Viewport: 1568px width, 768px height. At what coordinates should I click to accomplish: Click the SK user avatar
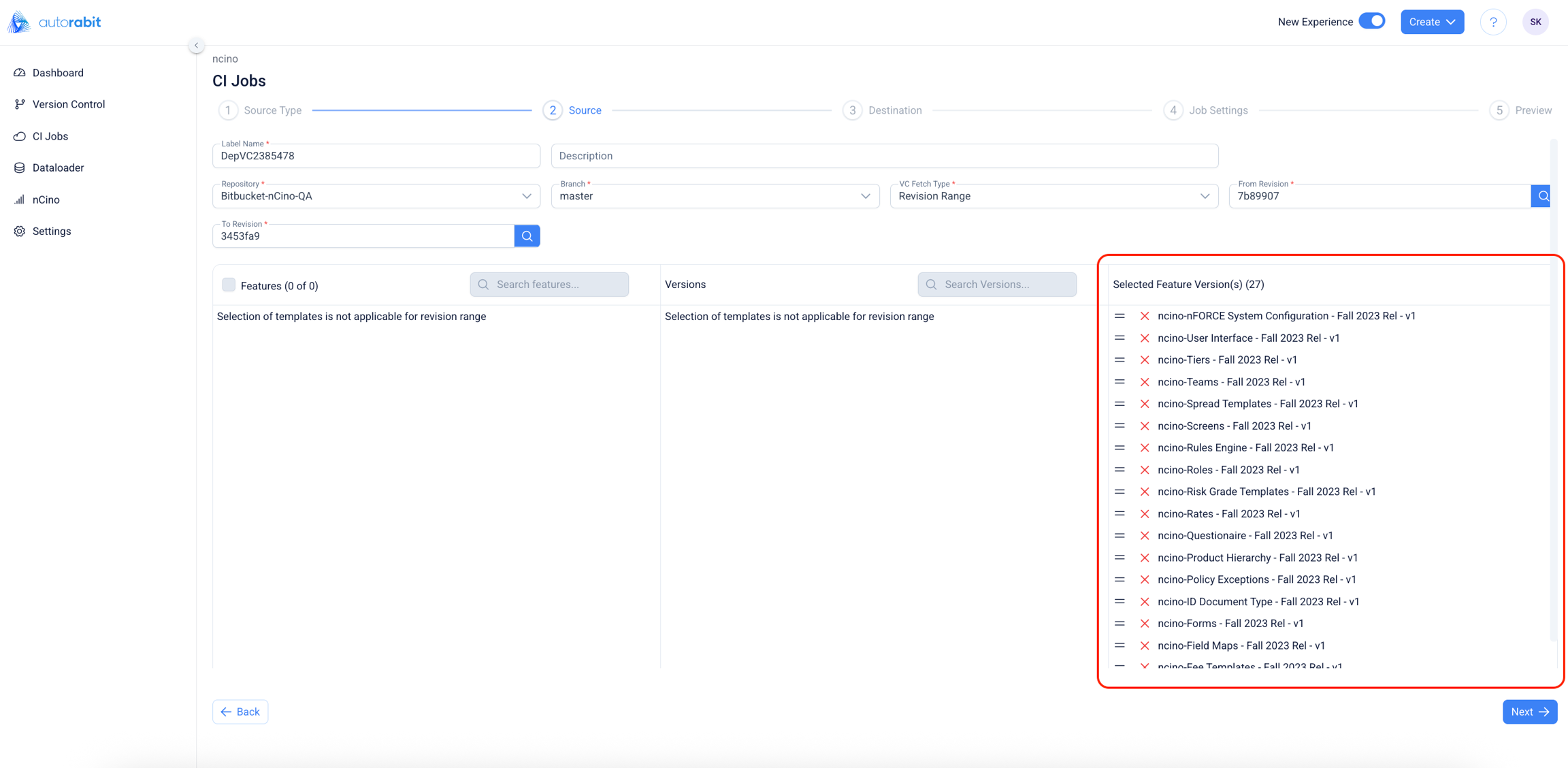(x=1535, y=22)
